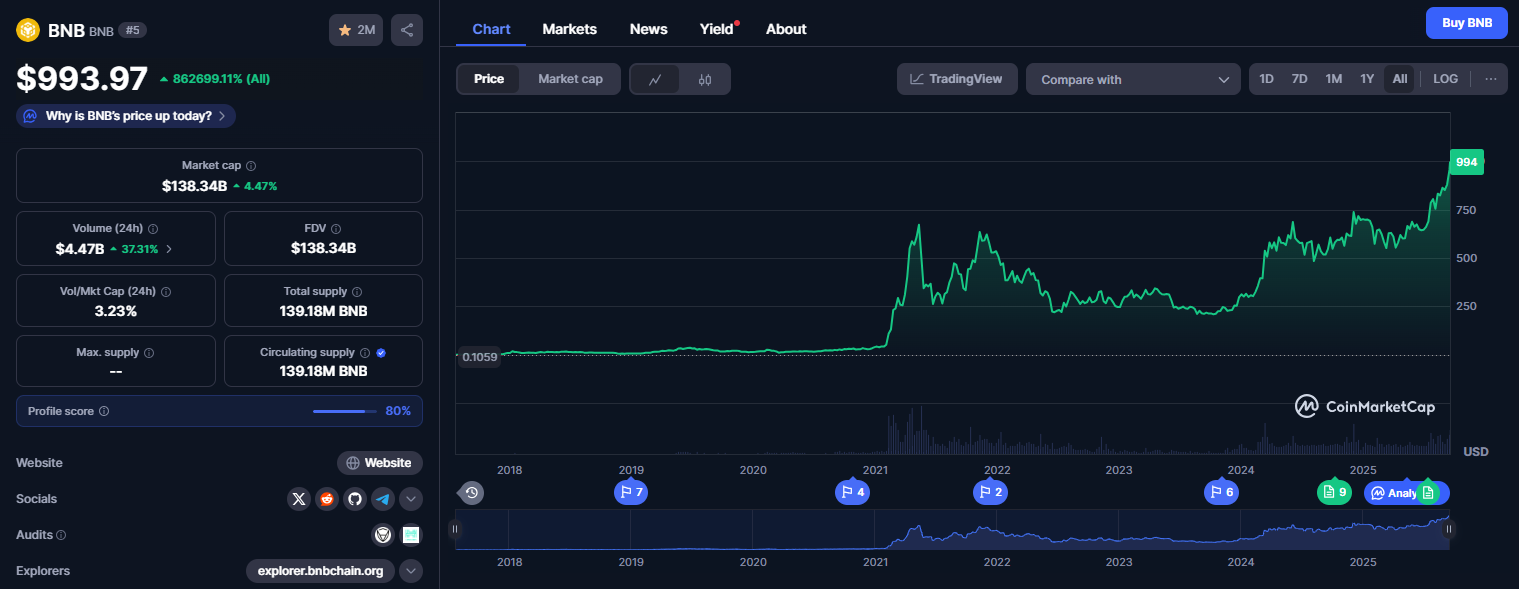The height and width of the screenshot is (589, 1519).
Task: Open the second audit provider teal icon
Action: (x=411, y=535)
